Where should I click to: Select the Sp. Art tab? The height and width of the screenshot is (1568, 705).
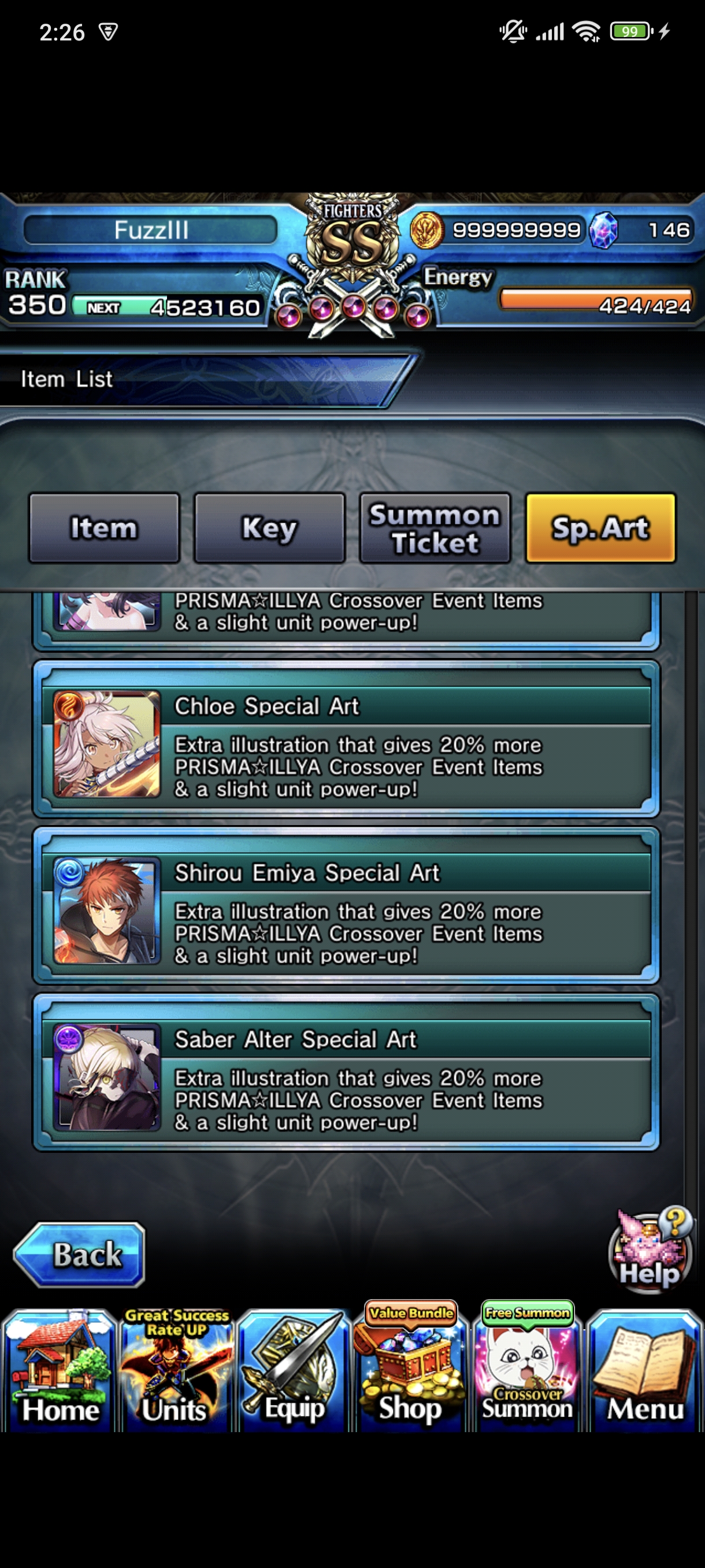click(x=600, y=528)
